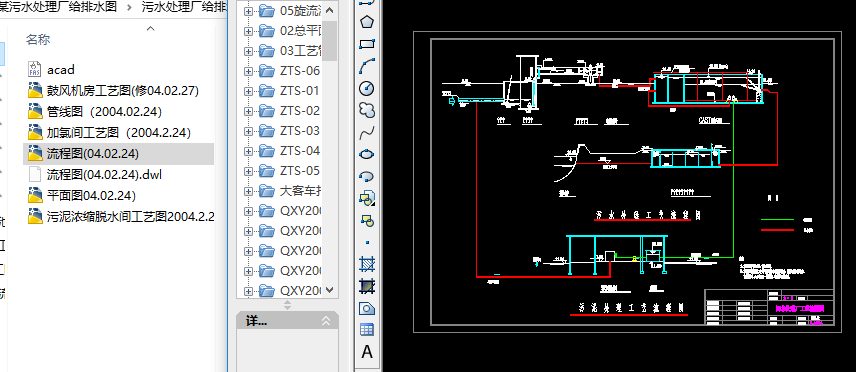Select the Spline curve tool
The width and height of the screenshot is (856, 372).
pos(367,132)
